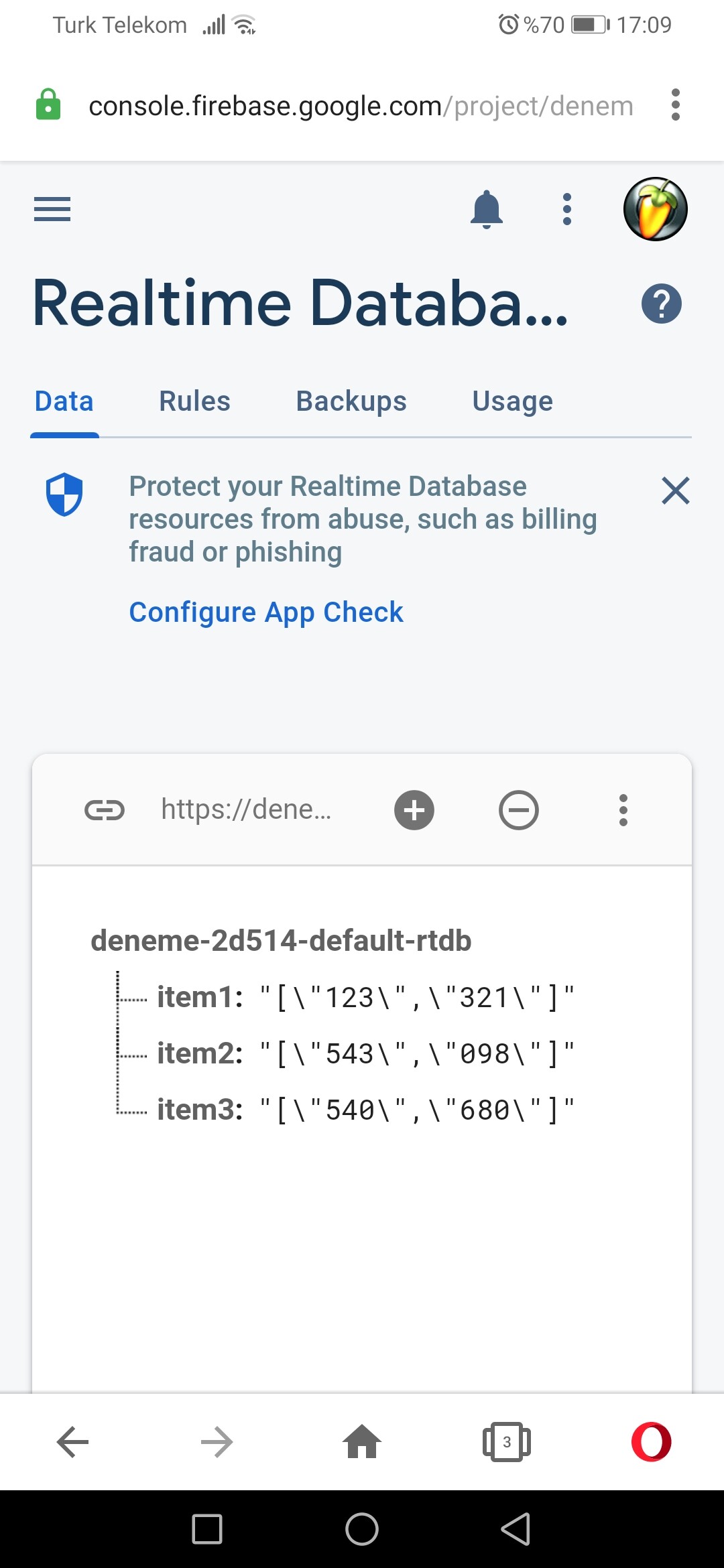Open the notifications bell
The image size is (724, 1568).
coord(487,209)
